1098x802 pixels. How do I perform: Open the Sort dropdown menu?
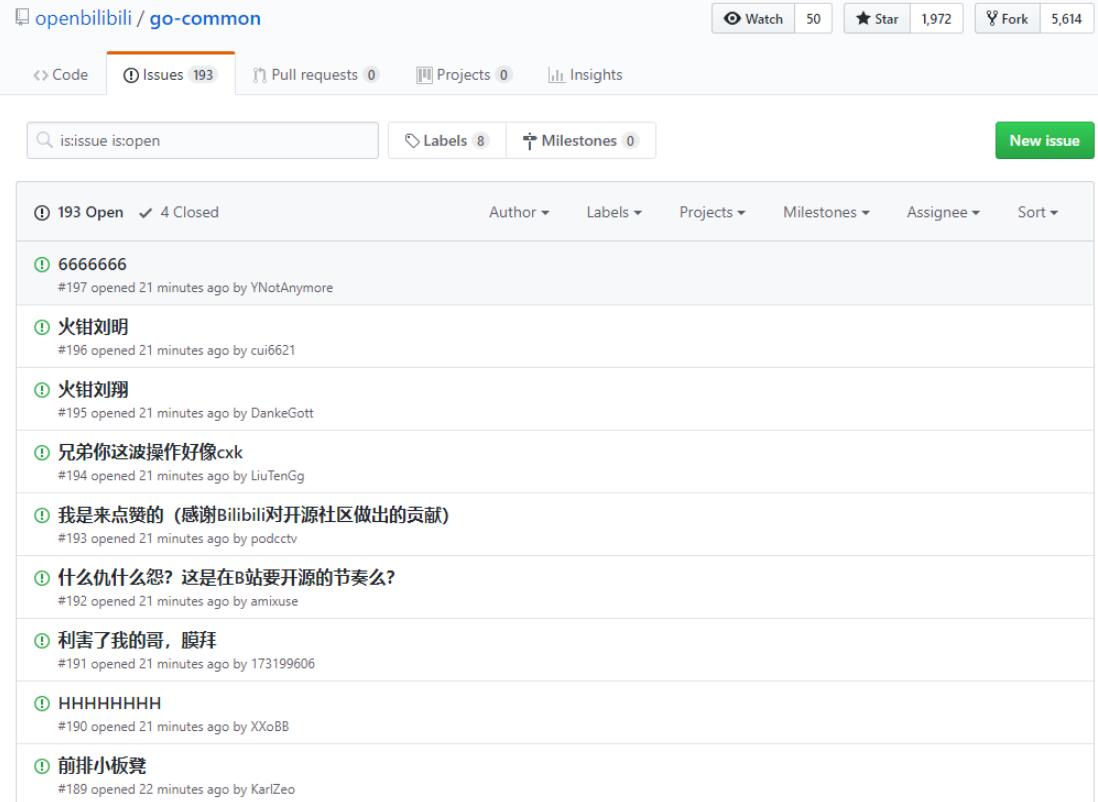[x=1037, y=212]
